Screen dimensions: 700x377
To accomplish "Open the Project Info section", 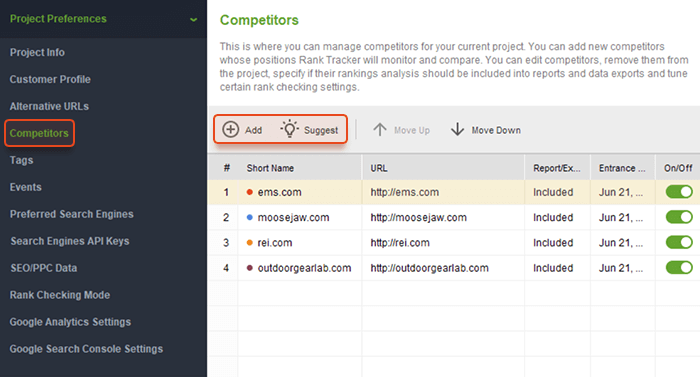I will click(37, 52).
